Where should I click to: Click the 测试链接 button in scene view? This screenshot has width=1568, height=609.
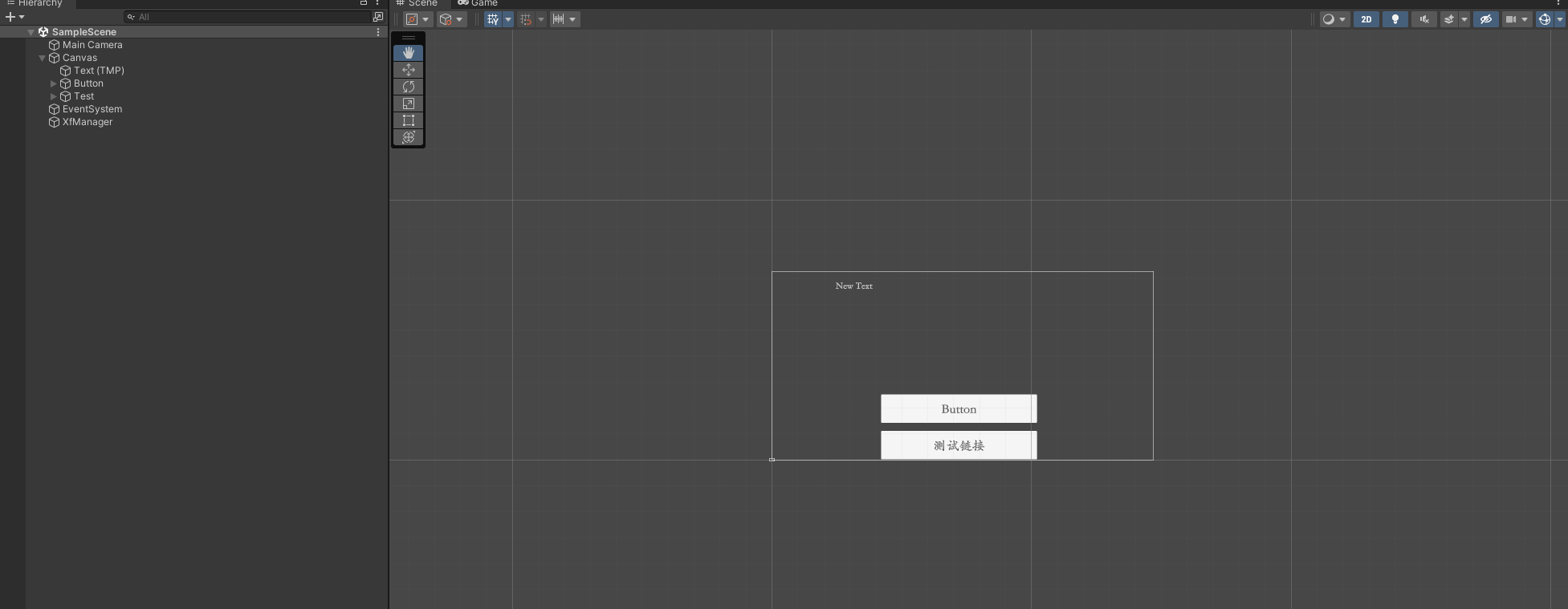(x=959, y=445)
